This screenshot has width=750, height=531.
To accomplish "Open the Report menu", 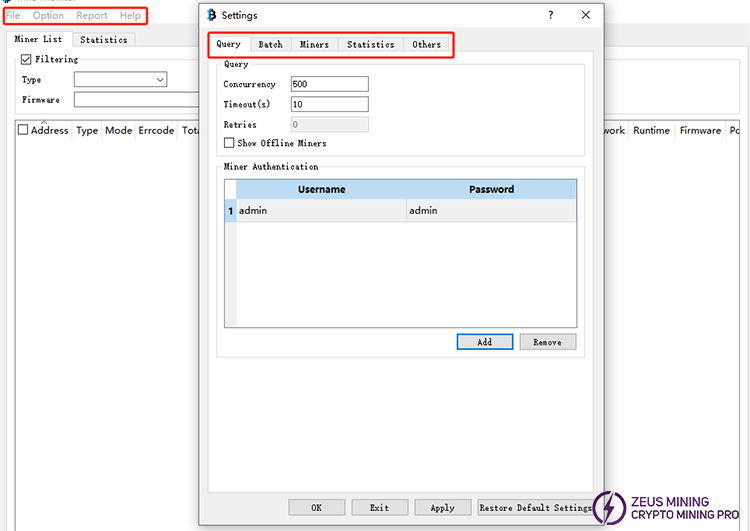I will click(92, 16).
